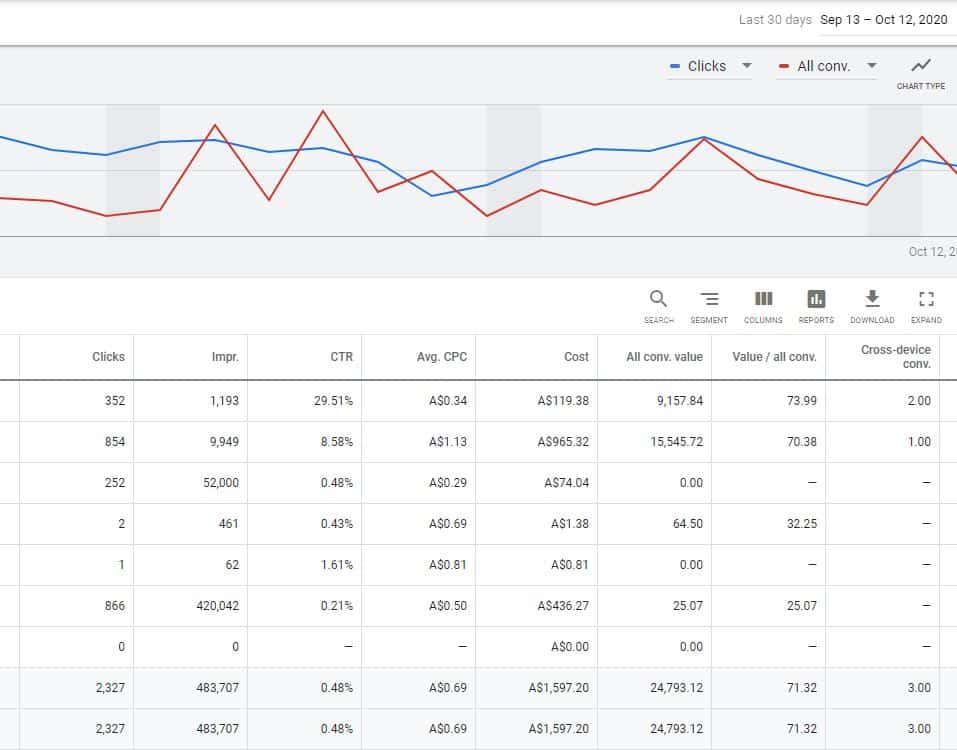
Task: Sort by the CTR column header
Action: (341, 357)
